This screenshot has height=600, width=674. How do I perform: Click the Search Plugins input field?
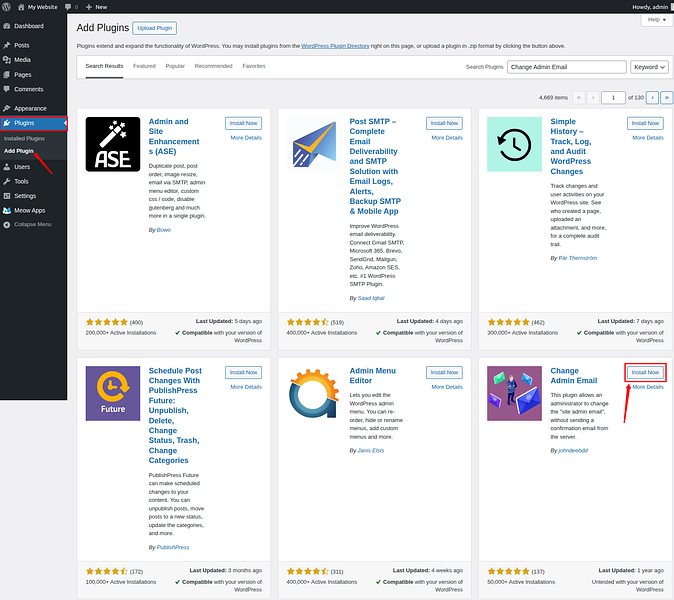(x=566, y=67)
